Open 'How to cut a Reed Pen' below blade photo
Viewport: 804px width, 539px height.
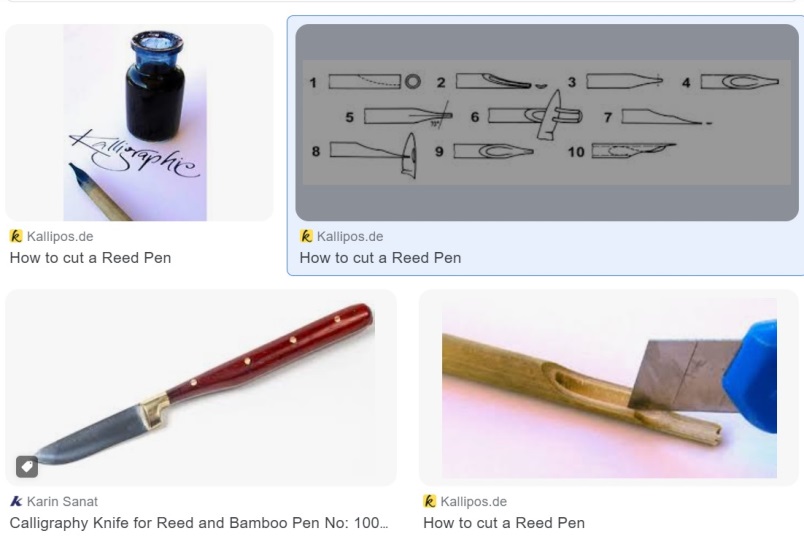[504, 523]
